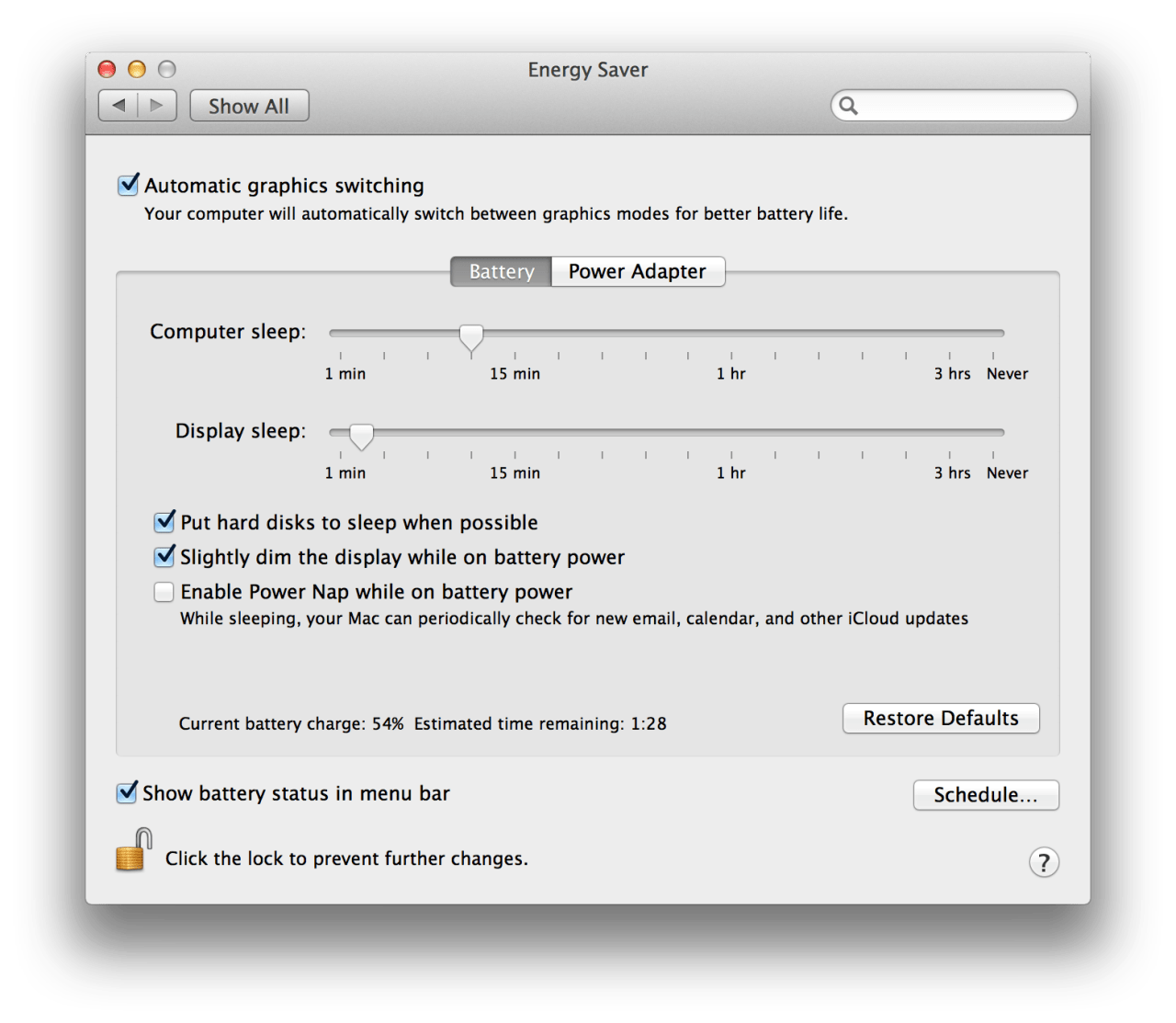1176x1023 pixels.
Task: Open the Schedule... dialog
Action: click(x=986, y=795)
